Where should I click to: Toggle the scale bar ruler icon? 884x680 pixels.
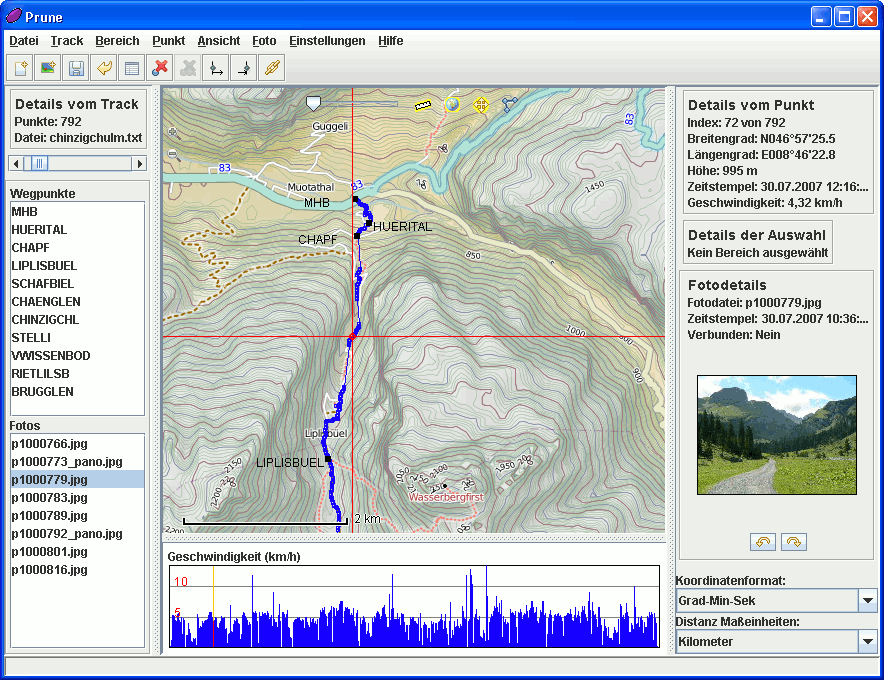(x=423, y=104)
